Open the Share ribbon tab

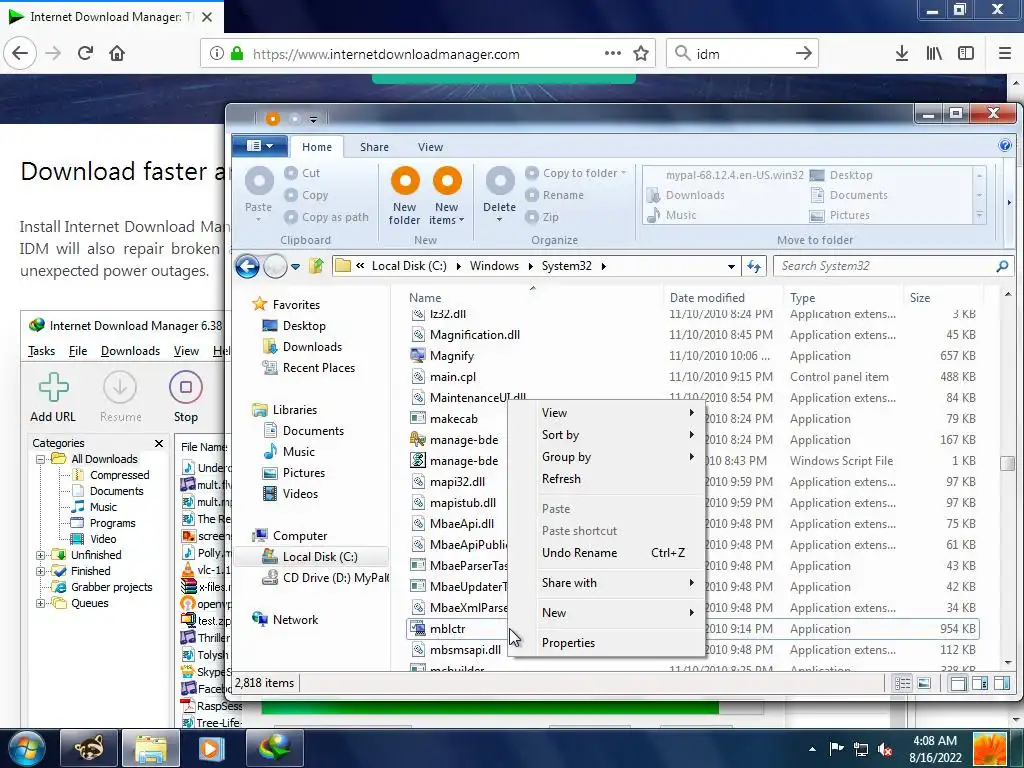pos(374,147)
